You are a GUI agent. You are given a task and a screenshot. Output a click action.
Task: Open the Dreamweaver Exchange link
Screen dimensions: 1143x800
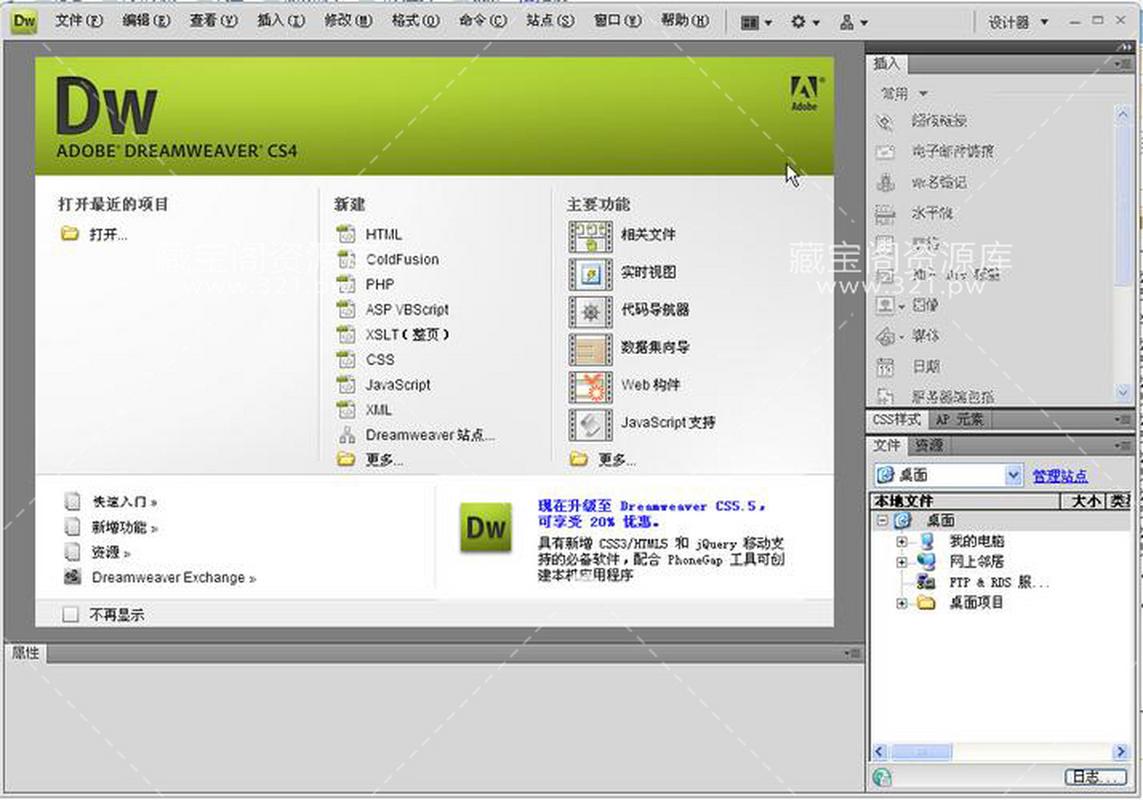[170, 576]
